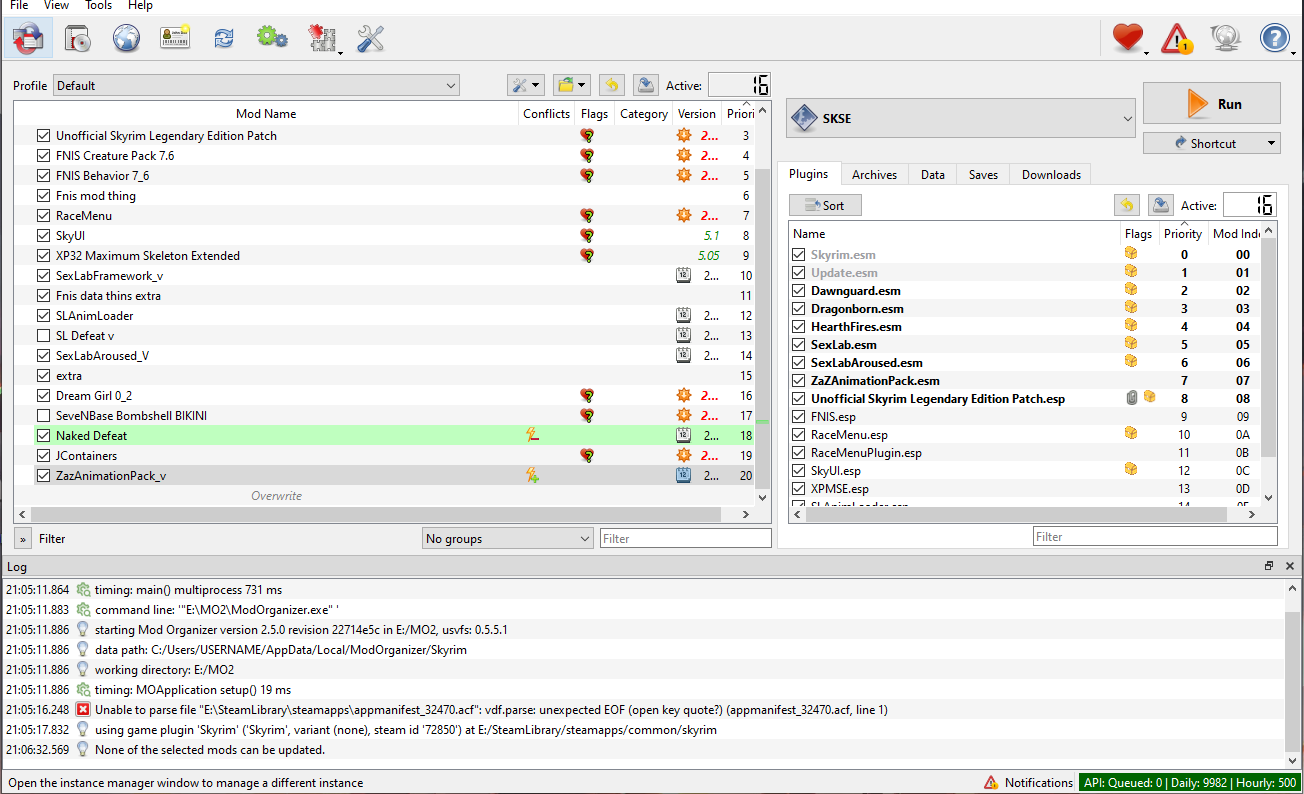Select the Overwrite row in the mod list
Viewport: 1304px width, 794px height.
click(x=276, y=495)
